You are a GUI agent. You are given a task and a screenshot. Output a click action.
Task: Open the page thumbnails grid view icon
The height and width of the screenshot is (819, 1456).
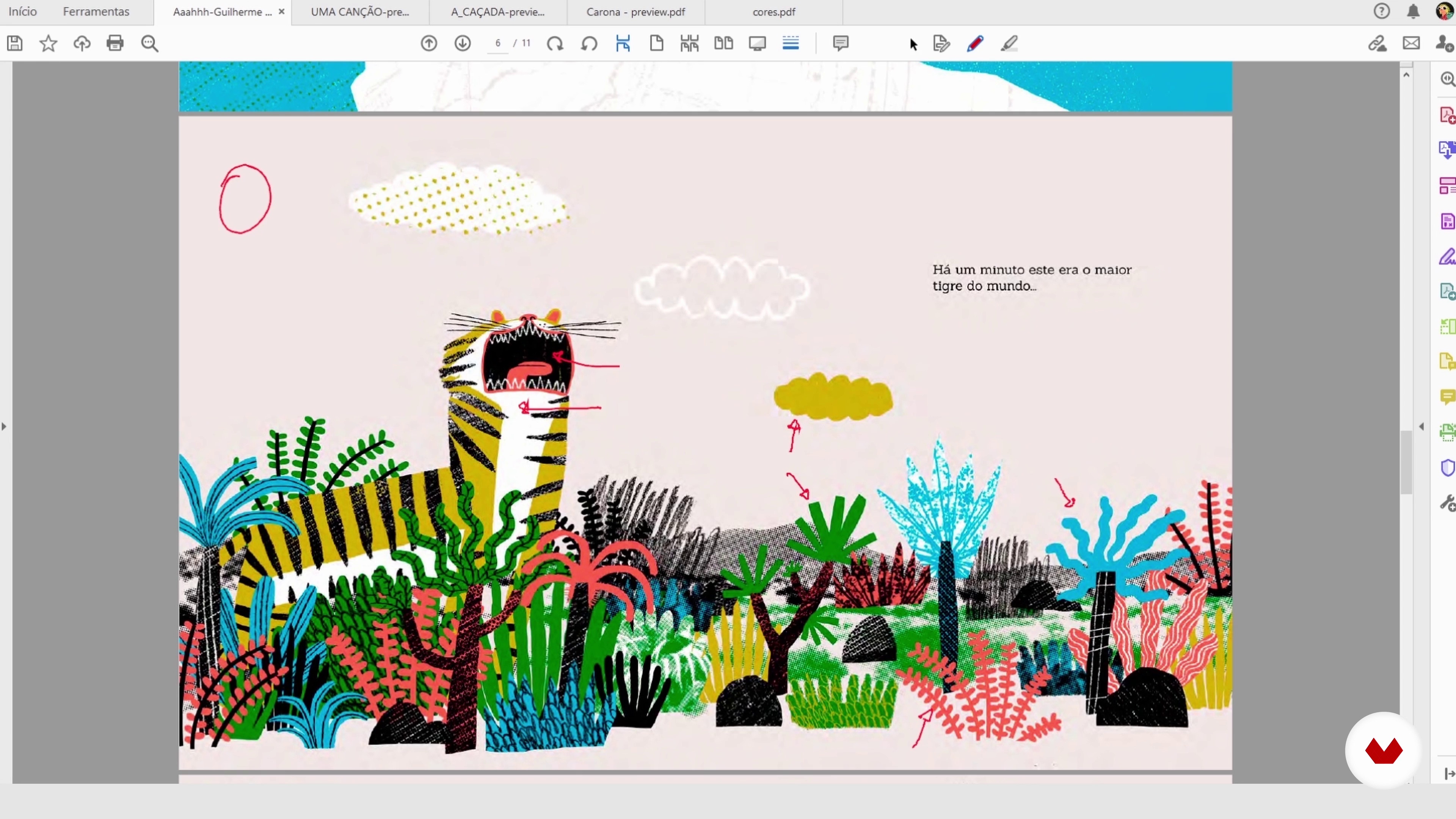tap(690, 43)
